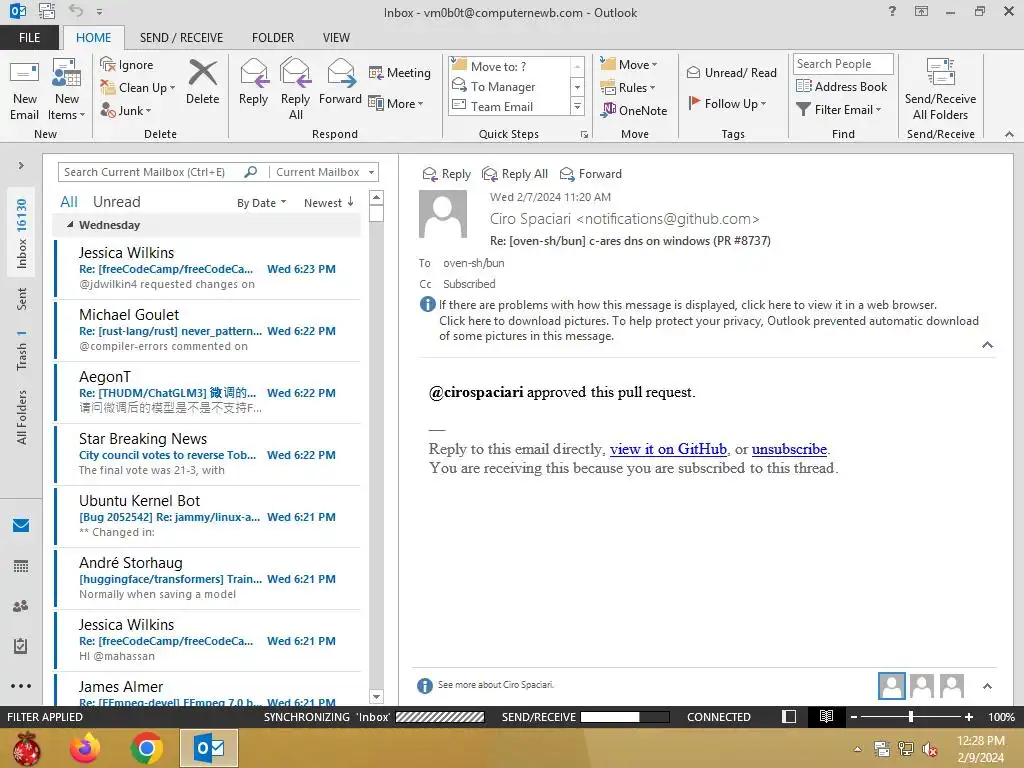Screen dimensions: 1024x768
Task: Open Star Breaking News email
Action: [x=208, y=455]
